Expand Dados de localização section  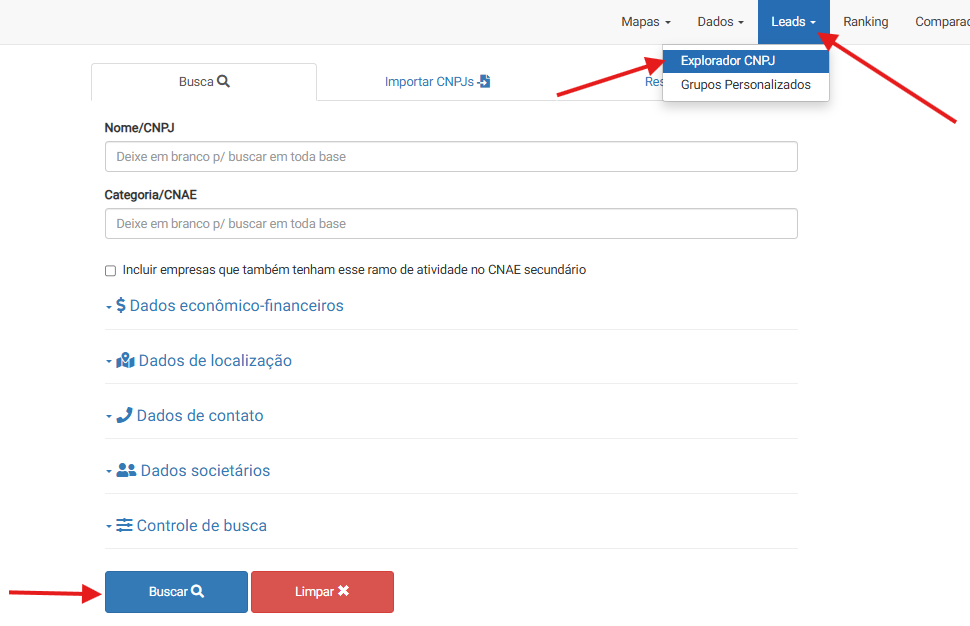(x=215, y=361)
